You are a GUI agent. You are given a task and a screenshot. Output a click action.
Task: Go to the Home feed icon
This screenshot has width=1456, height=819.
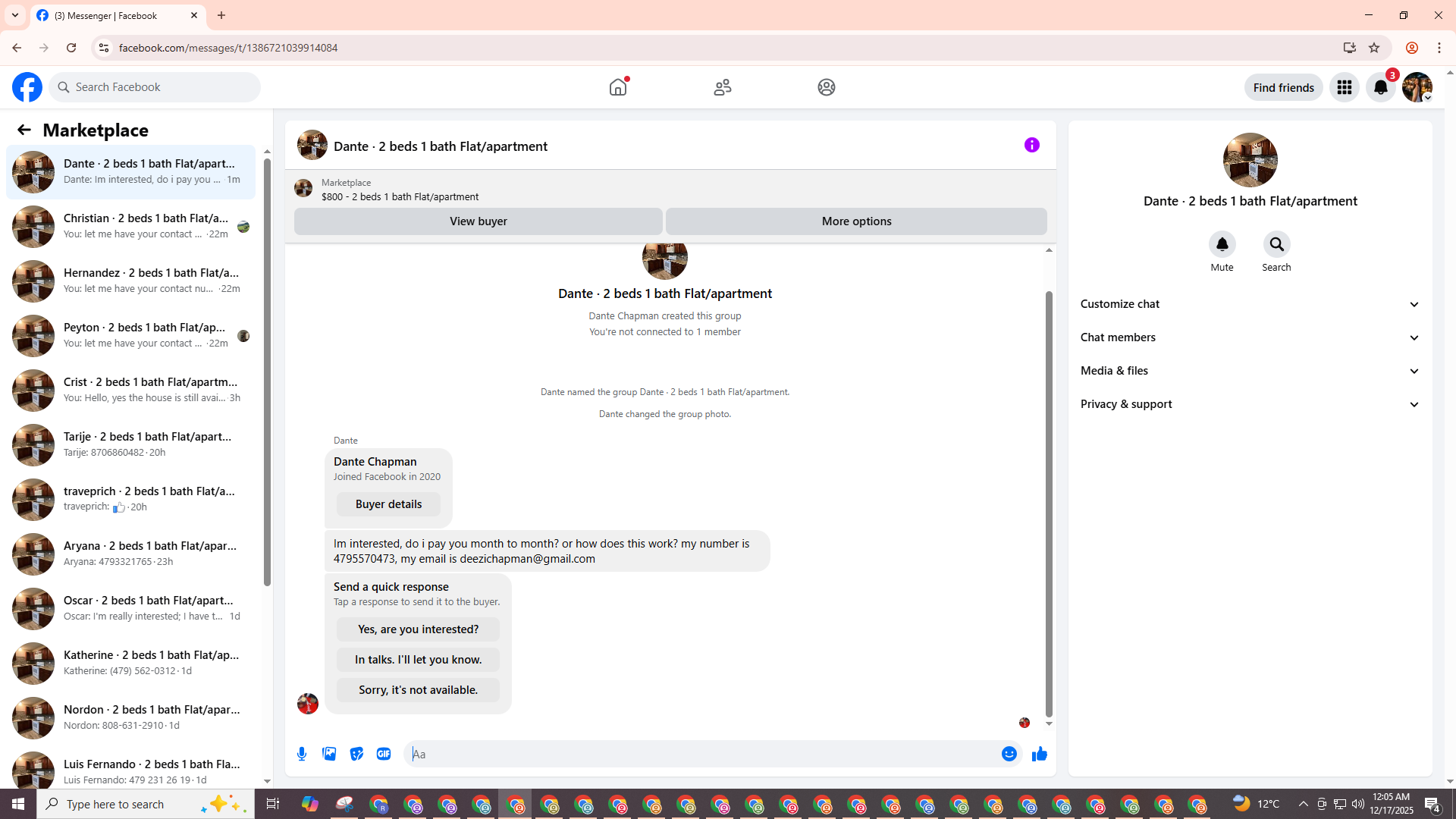[x=618, y=87]
